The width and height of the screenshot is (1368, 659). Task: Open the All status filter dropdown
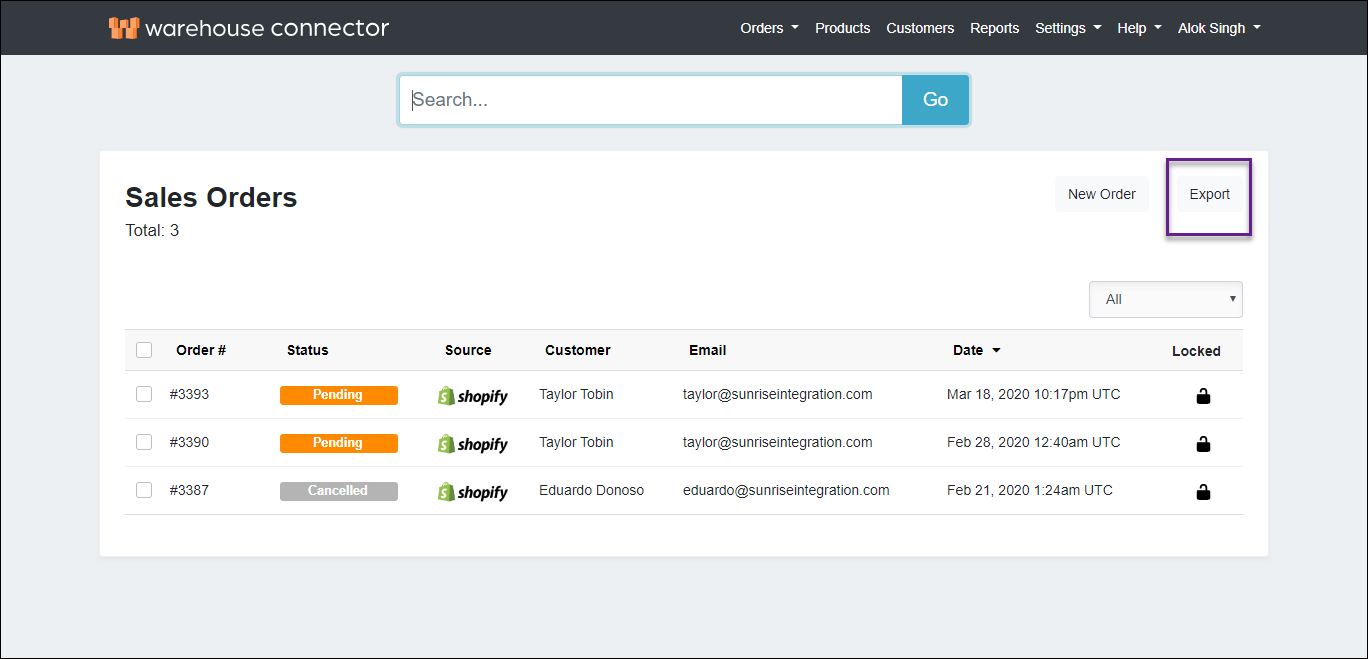coord(1165,299)
